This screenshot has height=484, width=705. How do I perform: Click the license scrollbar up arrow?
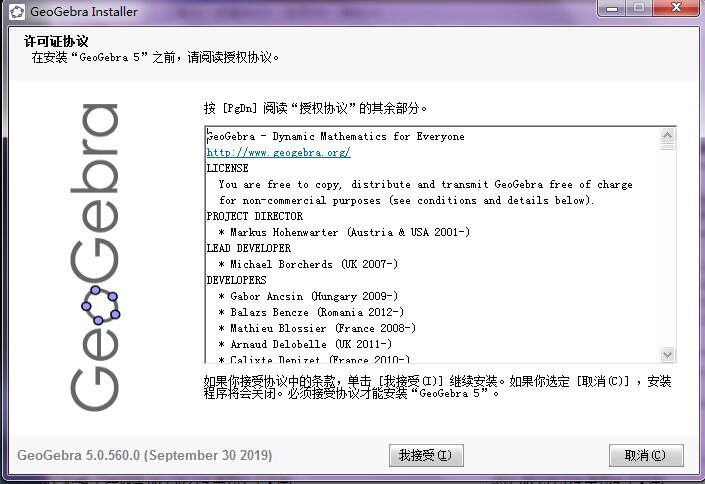point(667,135)
